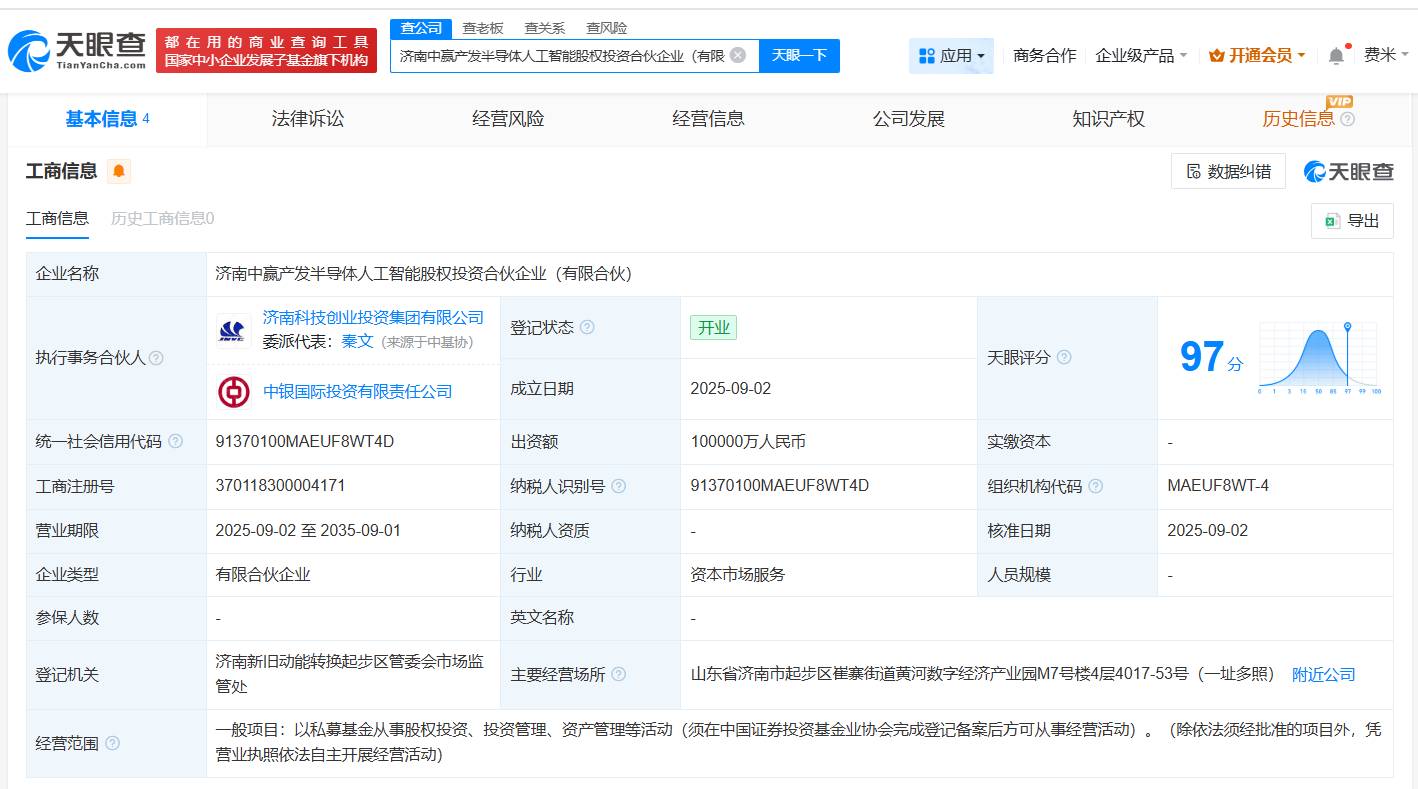Screen dimensions: 1418x789
Task: Click the Tianyancha logo in the header
Action: coord(77,50)
